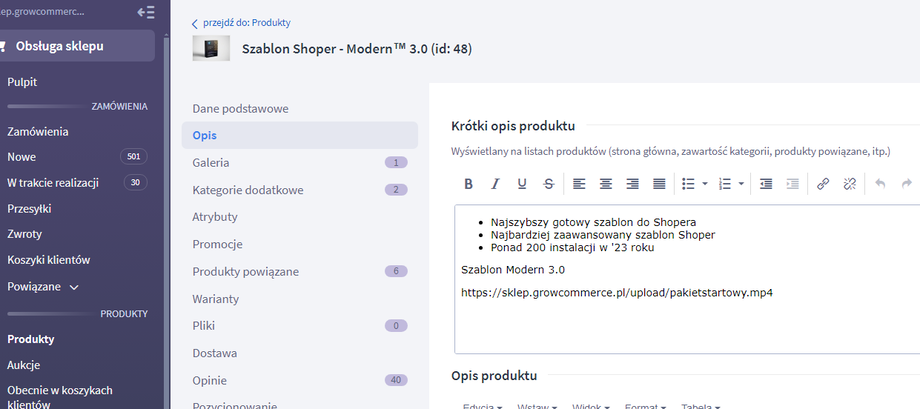The image size is (920, 409).
Task: Click the back chevron before Produkty
Action: [x=195, y=24]
